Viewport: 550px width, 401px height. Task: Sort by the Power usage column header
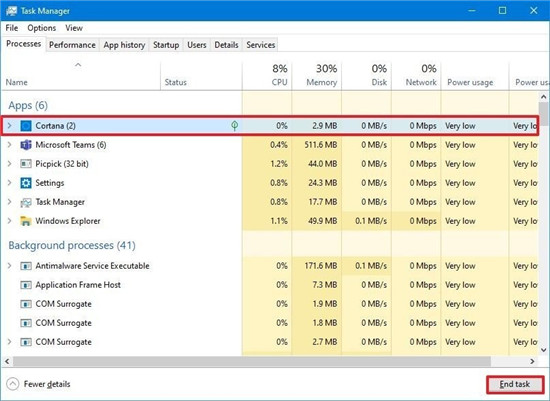point(475,75)
